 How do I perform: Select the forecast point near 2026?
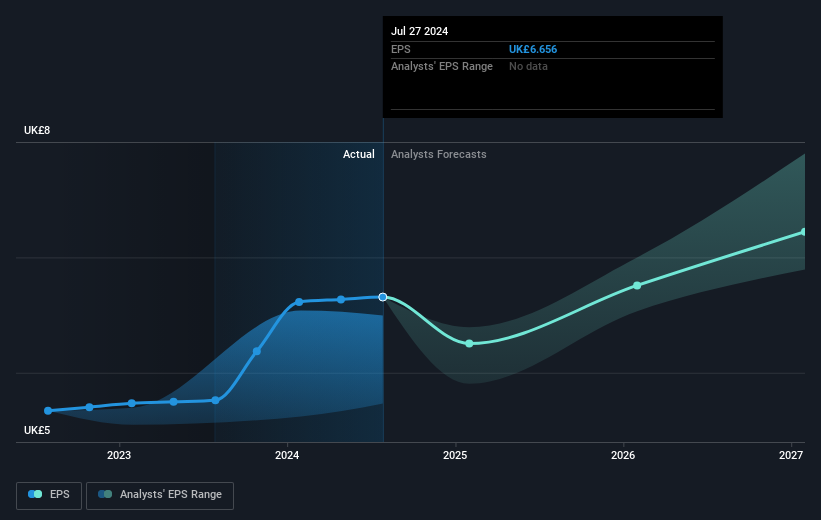[x=637, y=285]
